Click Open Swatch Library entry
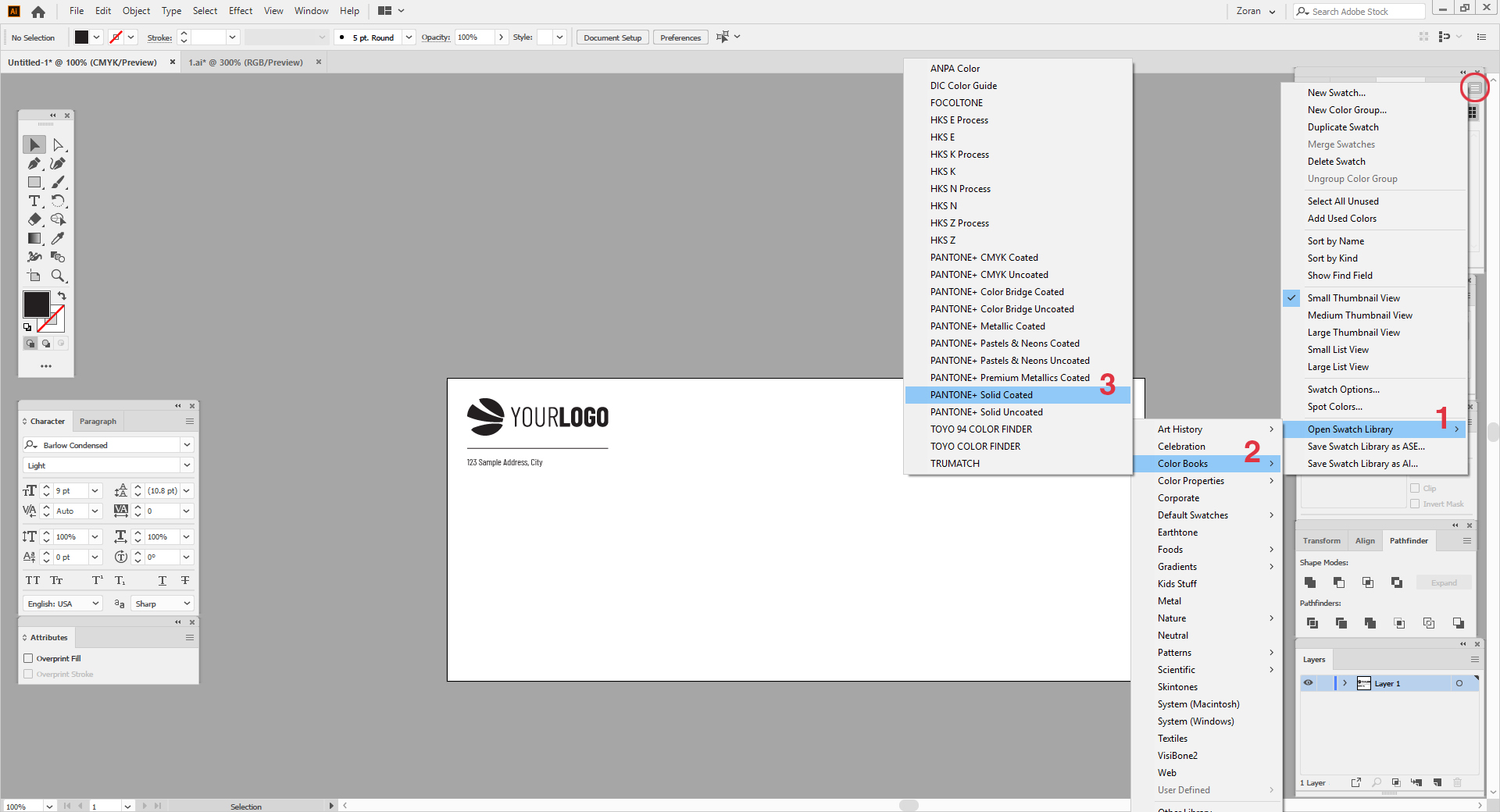 1374,429
